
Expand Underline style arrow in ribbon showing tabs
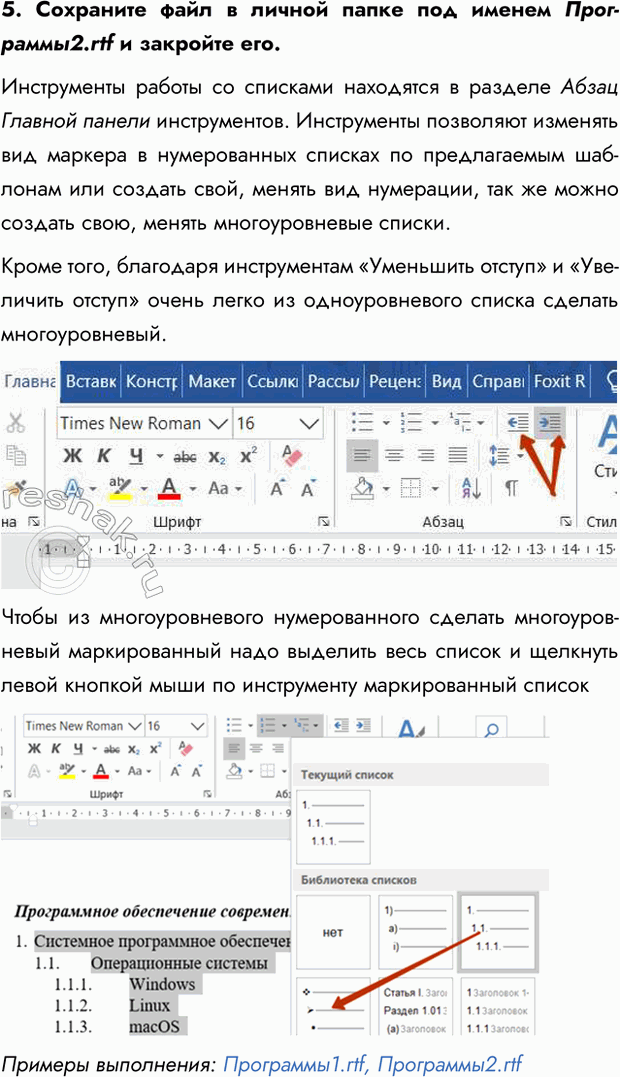click(x=159, y=456)
